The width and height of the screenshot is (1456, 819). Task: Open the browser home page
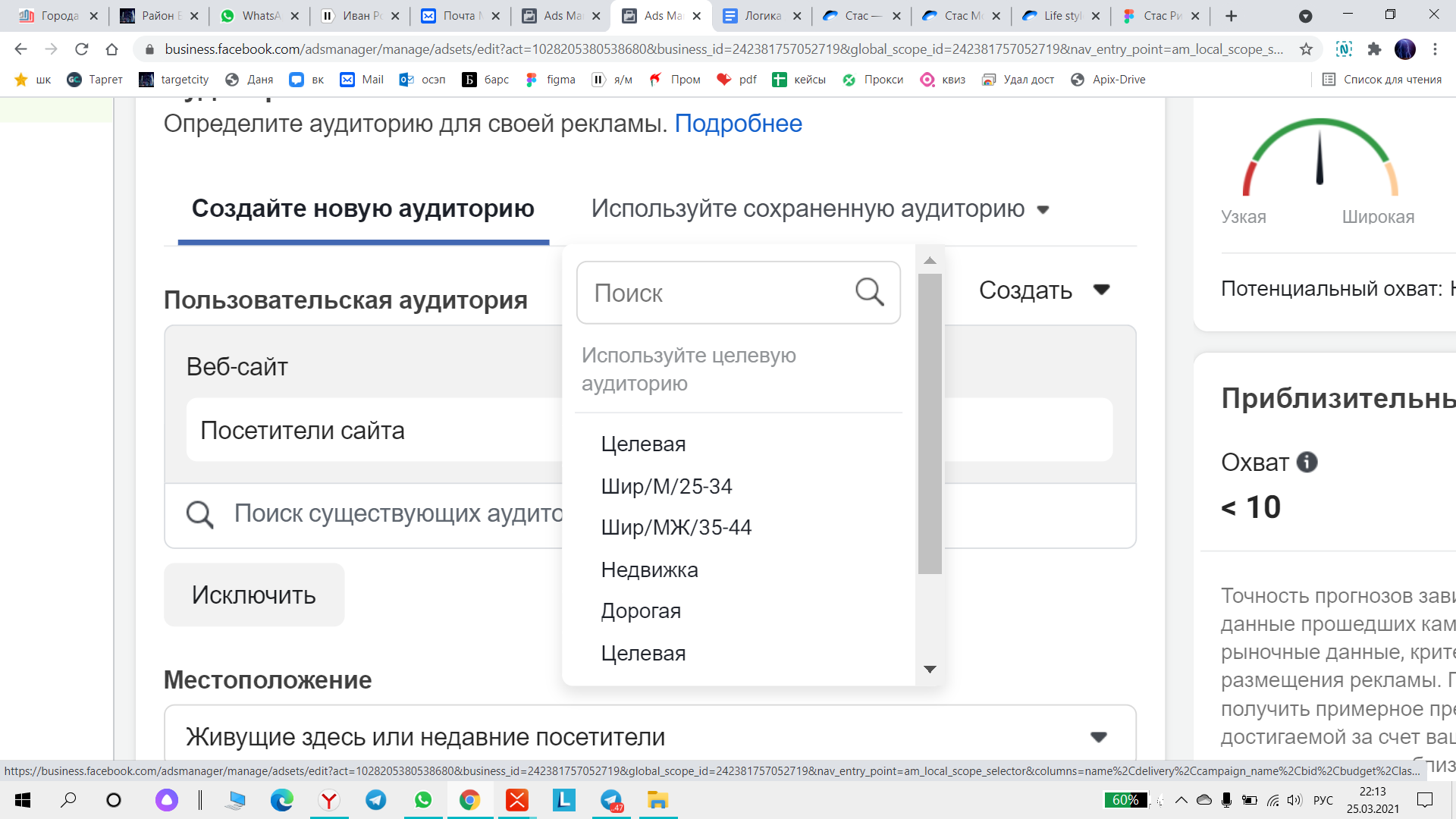pos(111,49)
